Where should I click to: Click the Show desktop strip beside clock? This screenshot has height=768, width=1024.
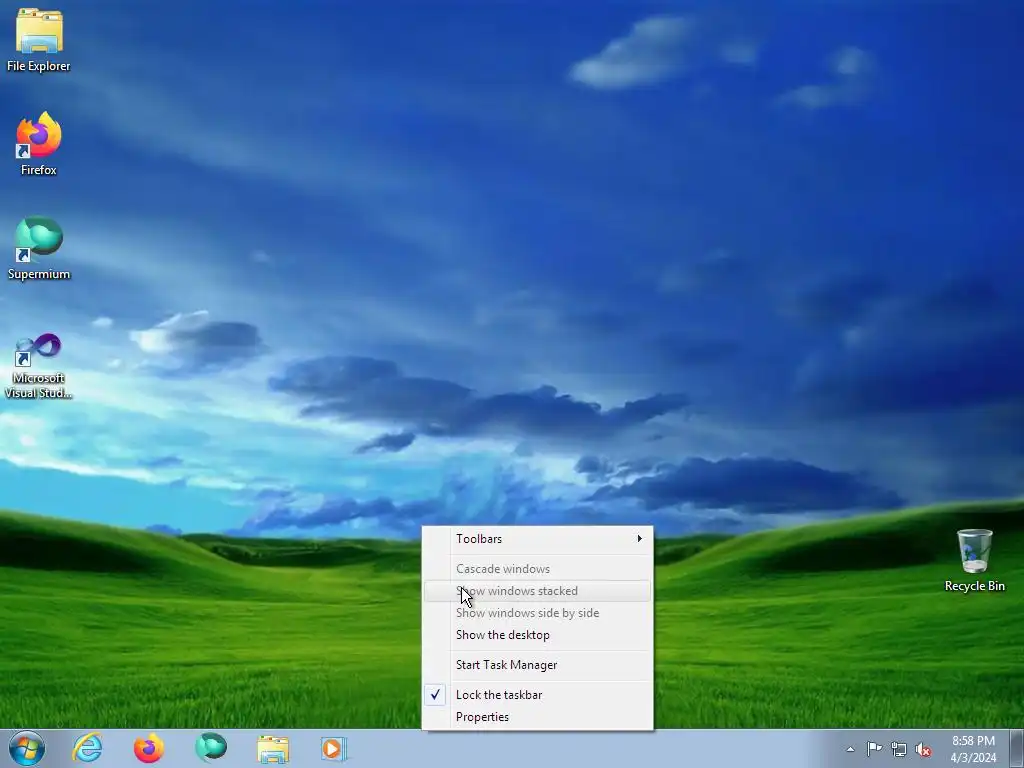click(1017, 749)
